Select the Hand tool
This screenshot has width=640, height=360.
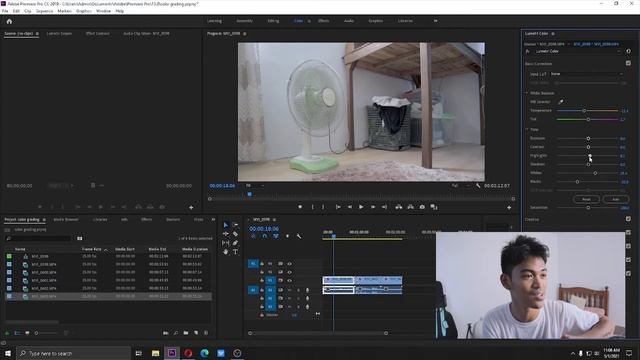[225, 252]
